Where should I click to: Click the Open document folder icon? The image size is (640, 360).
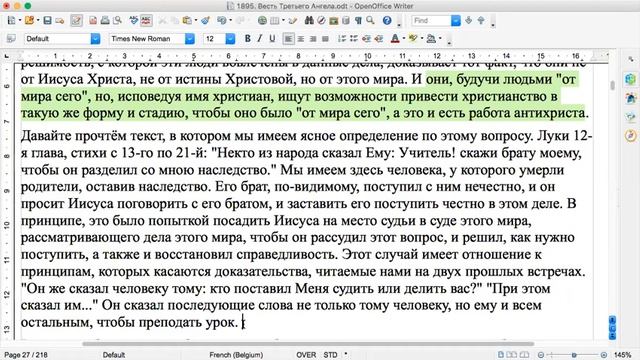pyautogui.click(x=29, y=20)
